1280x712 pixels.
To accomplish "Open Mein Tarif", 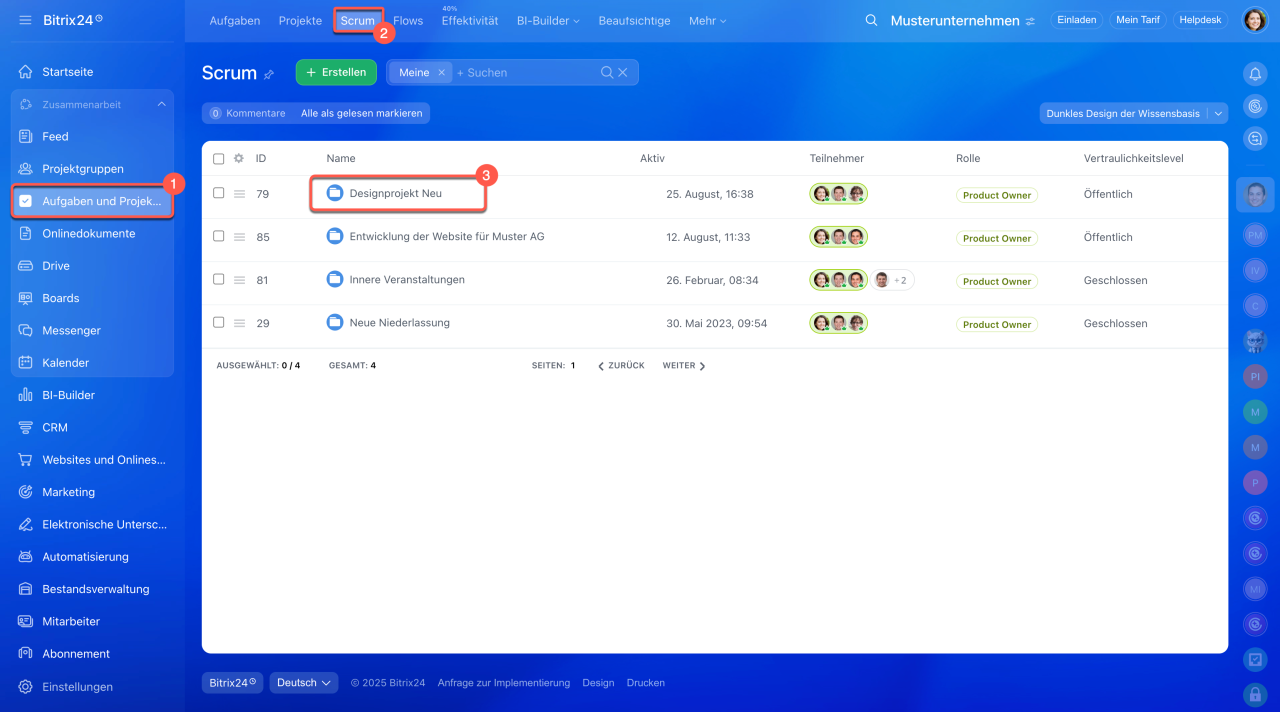I will pyautogui.click(x=1138, y=20).
